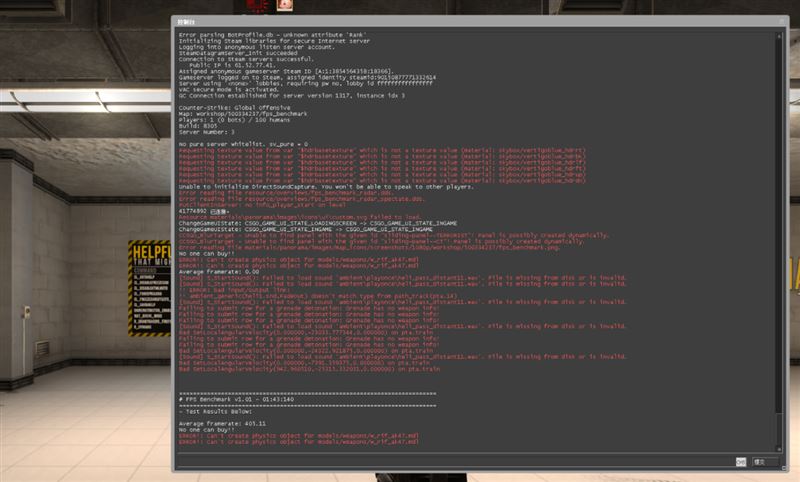Select the "Server Number: 3" line
The width and height of the screenshot is (800, 482).
[x=207, y=132]
